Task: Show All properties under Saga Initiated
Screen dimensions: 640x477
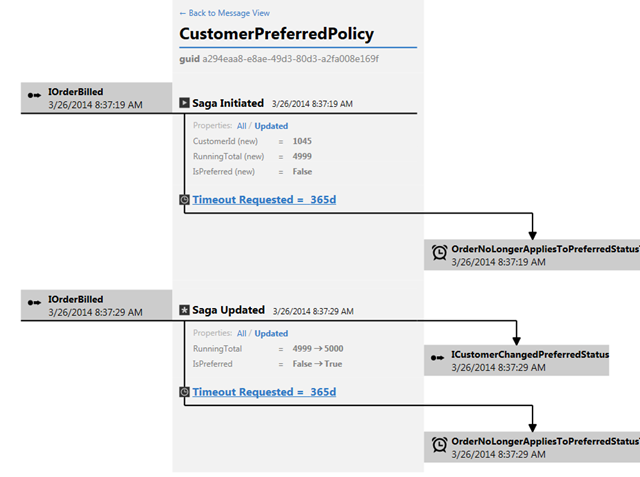Action: tap(242, 126)
